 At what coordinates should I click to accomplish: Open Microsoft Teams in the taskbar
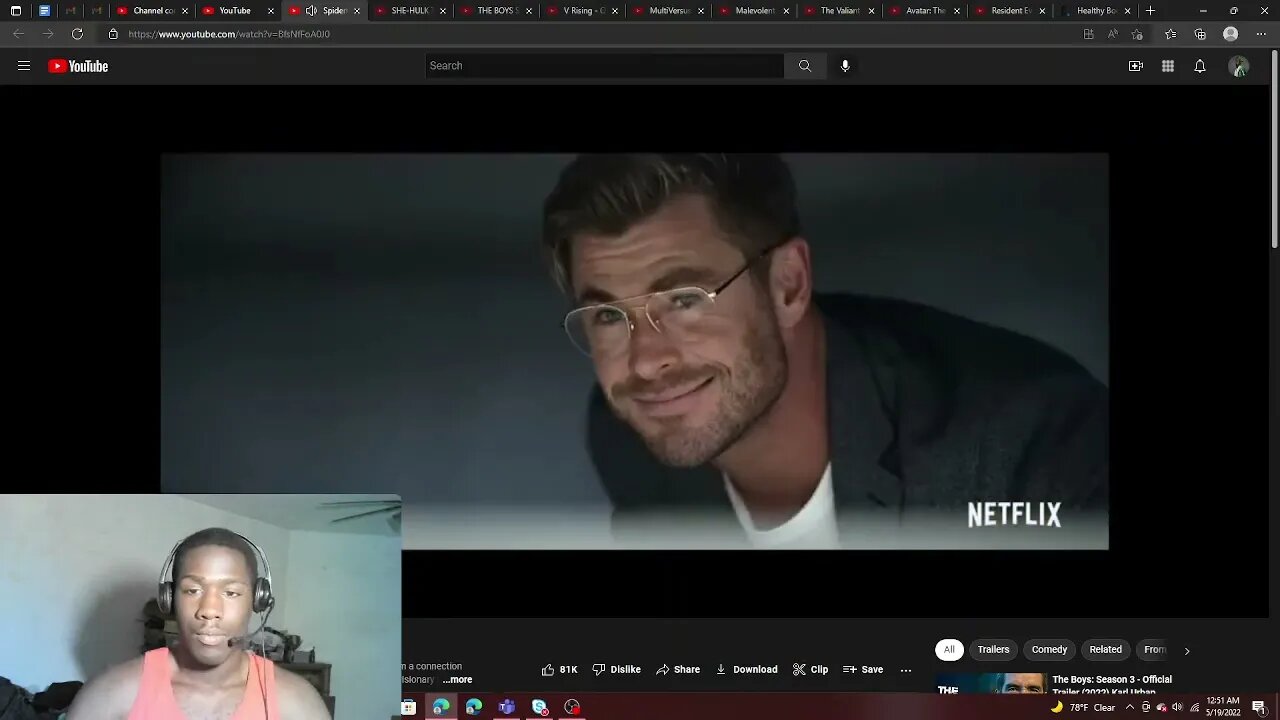506,707
